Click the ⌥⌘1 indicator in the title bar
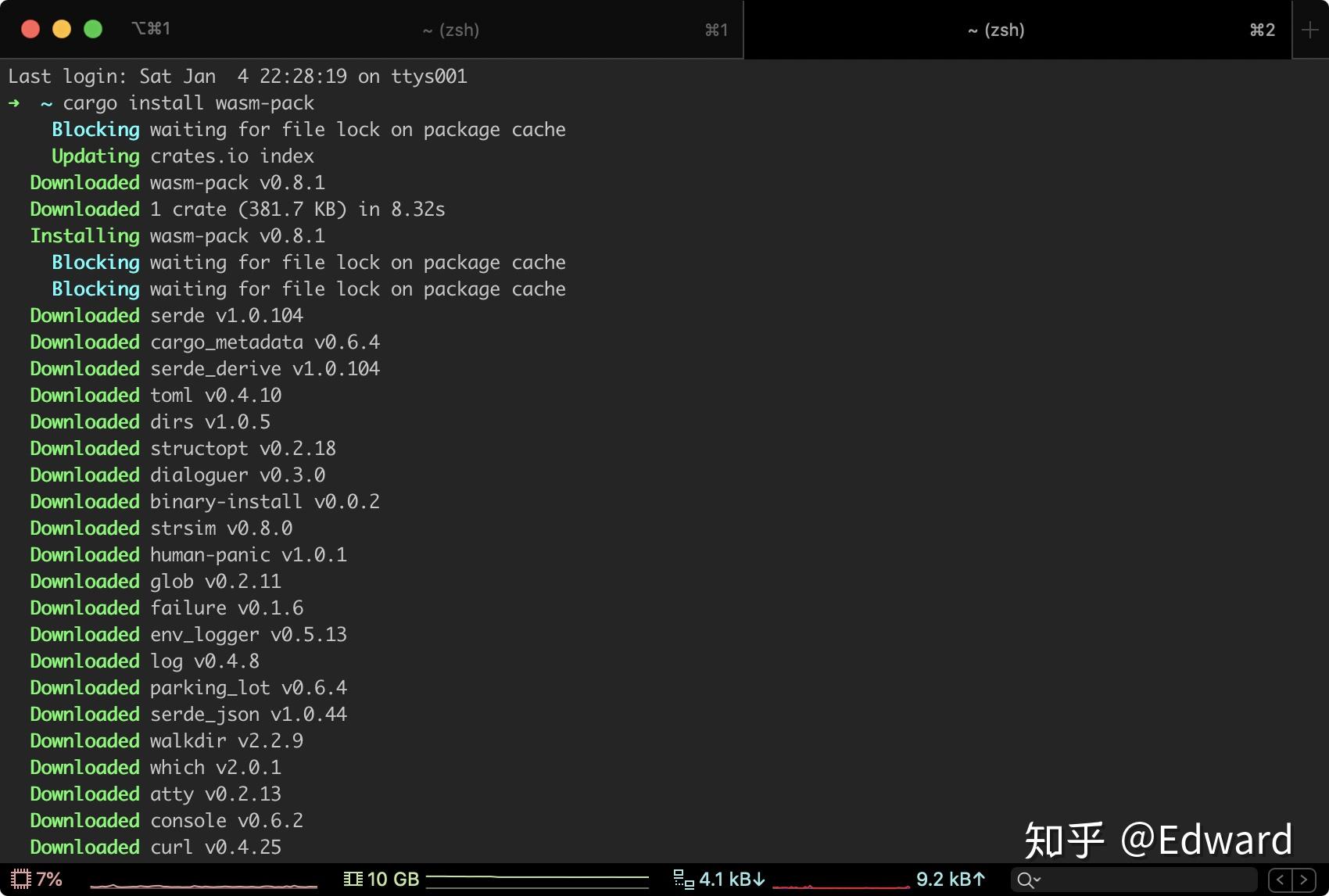1329x896 pixels. pos(151,28)
